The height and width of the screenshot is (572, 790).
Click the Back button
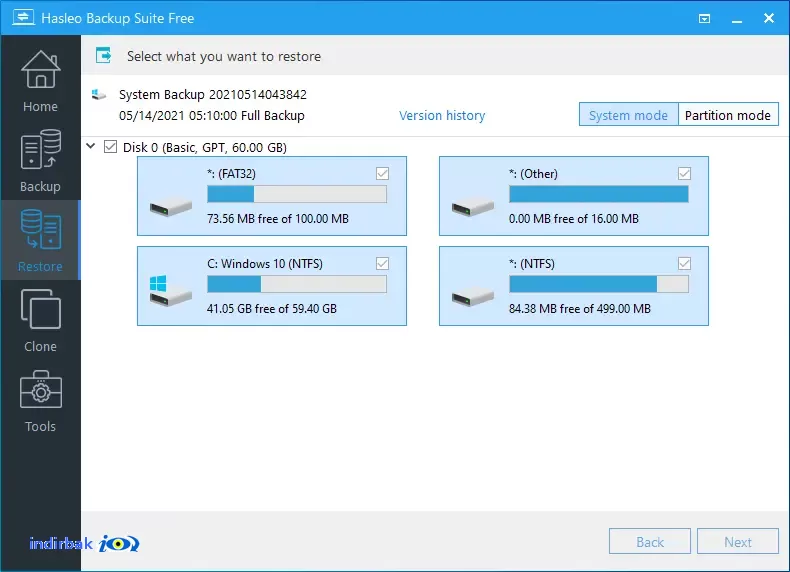(649, 542)
